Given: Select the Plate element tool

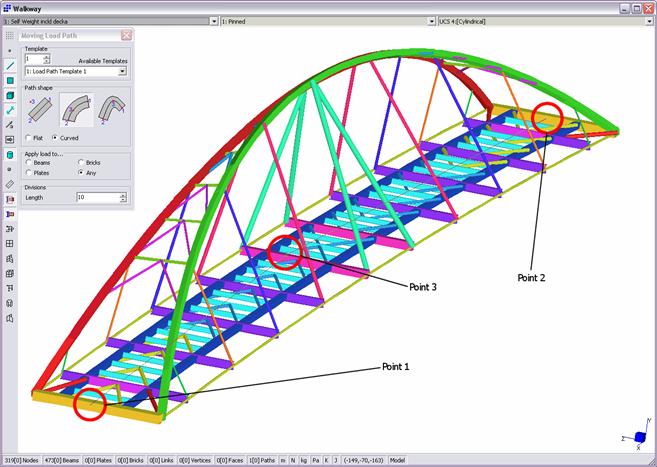Looking at the screenshot, I should (x=10, y=80).
